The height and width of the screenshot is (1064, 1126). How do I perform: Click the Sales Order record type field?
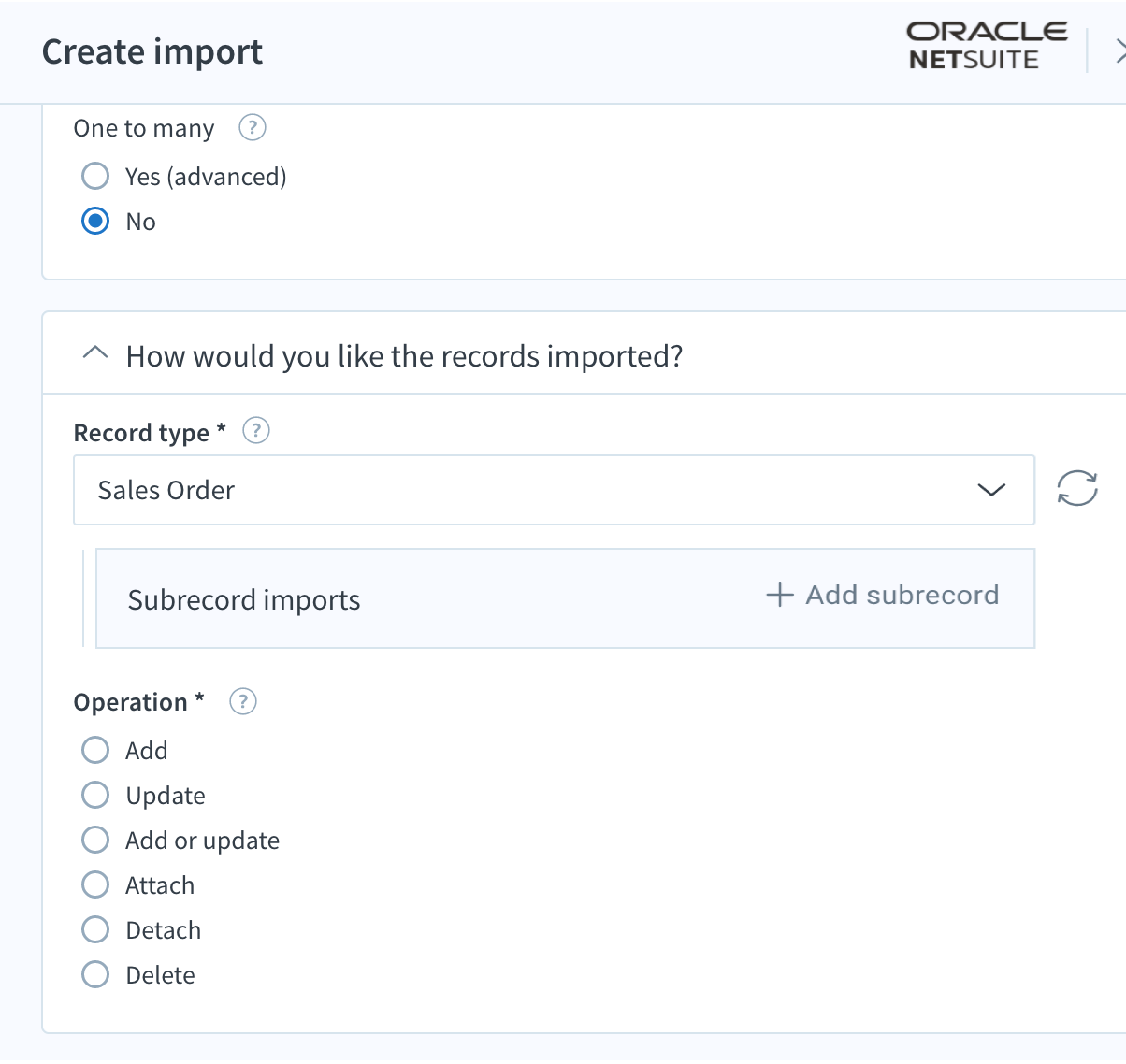(x=468, y=489)
